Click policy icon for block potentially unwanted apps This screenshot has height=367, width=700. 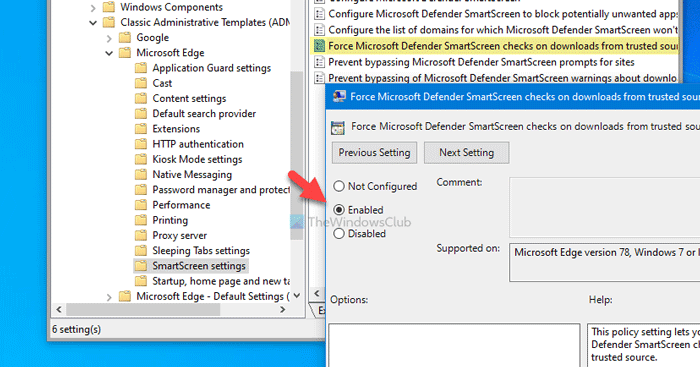click(319, 14)
